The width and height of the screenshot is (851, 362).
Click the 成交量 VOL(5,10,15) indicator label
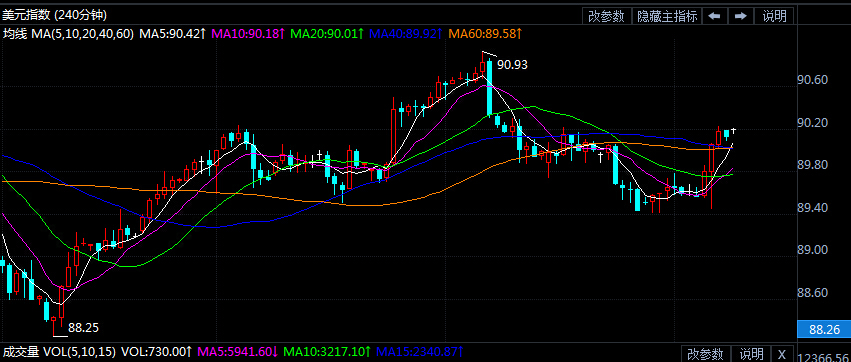point(59,352)
